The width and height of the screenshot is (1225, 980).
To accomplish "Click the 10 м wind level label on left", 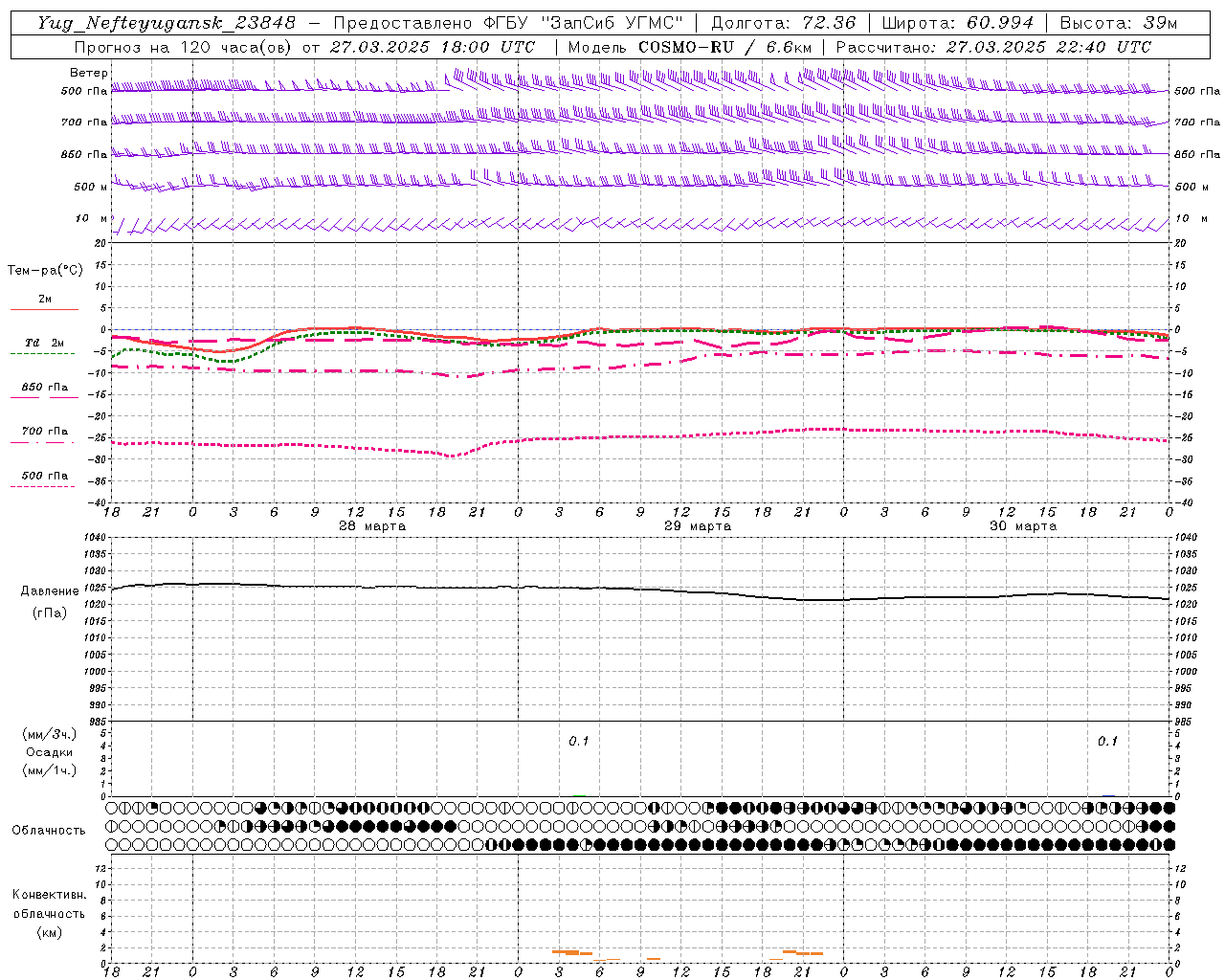I will [x=92, y=218].
